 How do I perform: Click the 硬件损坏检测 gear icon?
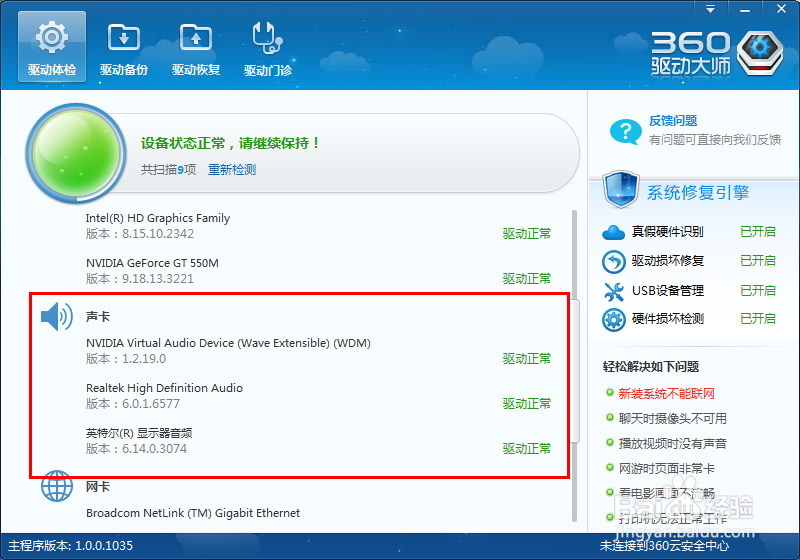[613, 320]
